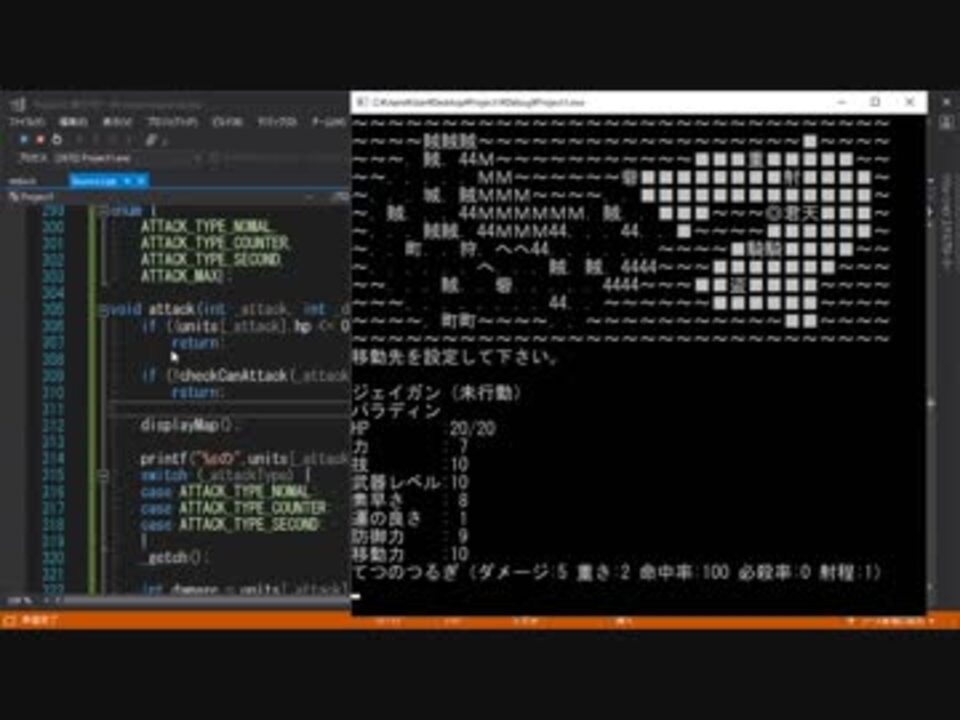Screen dimensions: 960x720
Task: Toggle the pin on the active source tab
Action: click(x=127, y=181)
